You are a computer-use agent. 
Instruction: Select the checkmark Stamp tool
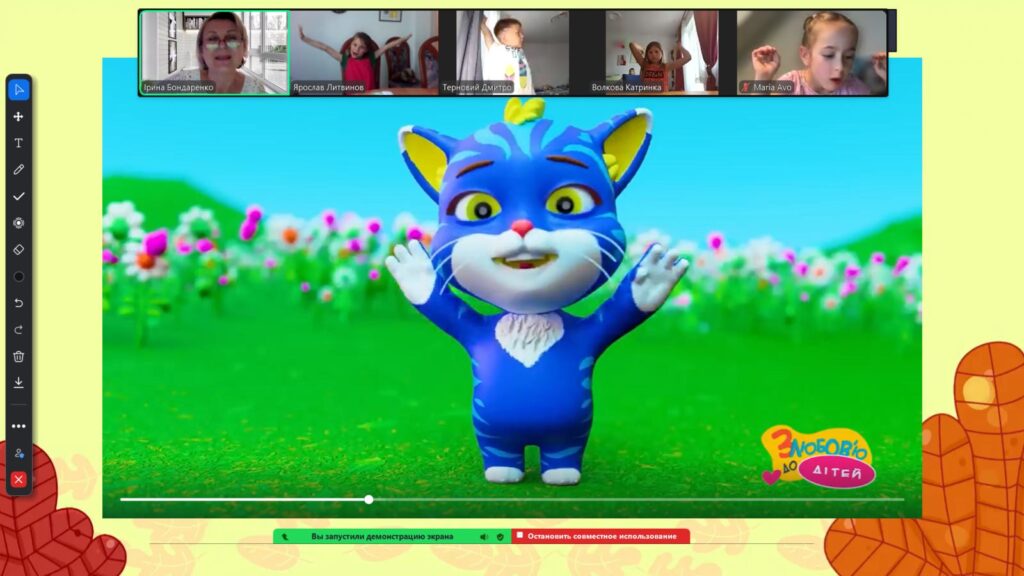18,196
